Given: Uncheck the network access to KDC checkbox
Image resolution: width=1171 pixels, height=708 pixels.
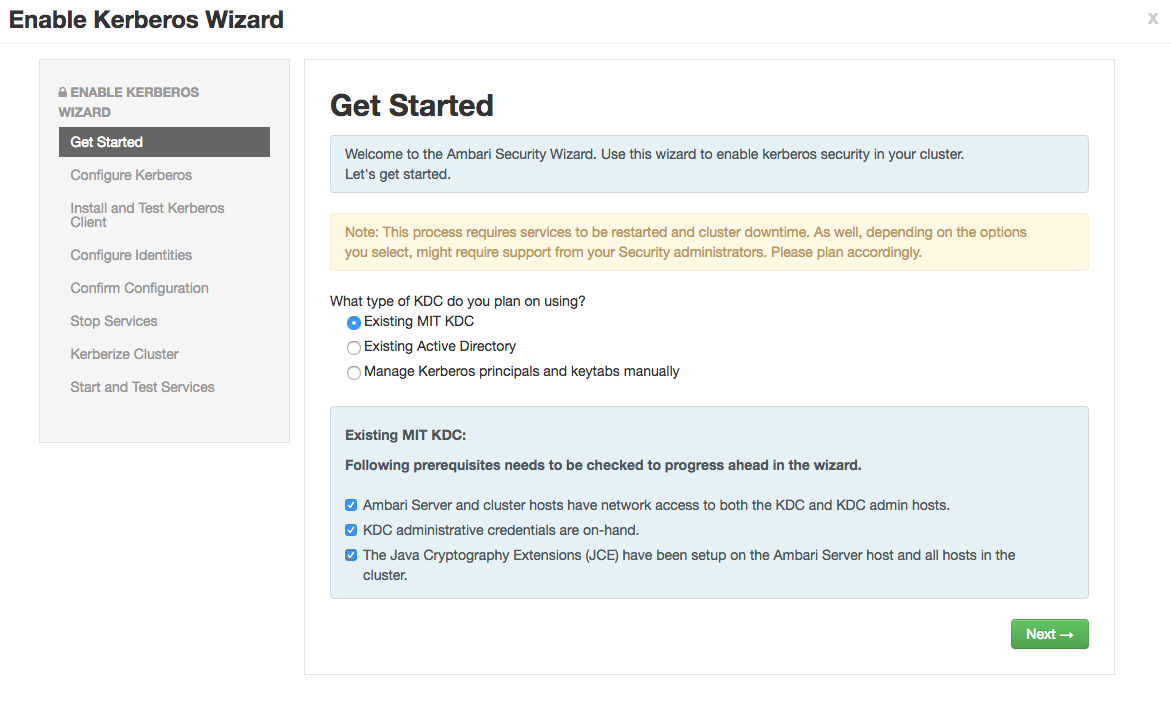Looking at the screenshot, I should (351, 506).
